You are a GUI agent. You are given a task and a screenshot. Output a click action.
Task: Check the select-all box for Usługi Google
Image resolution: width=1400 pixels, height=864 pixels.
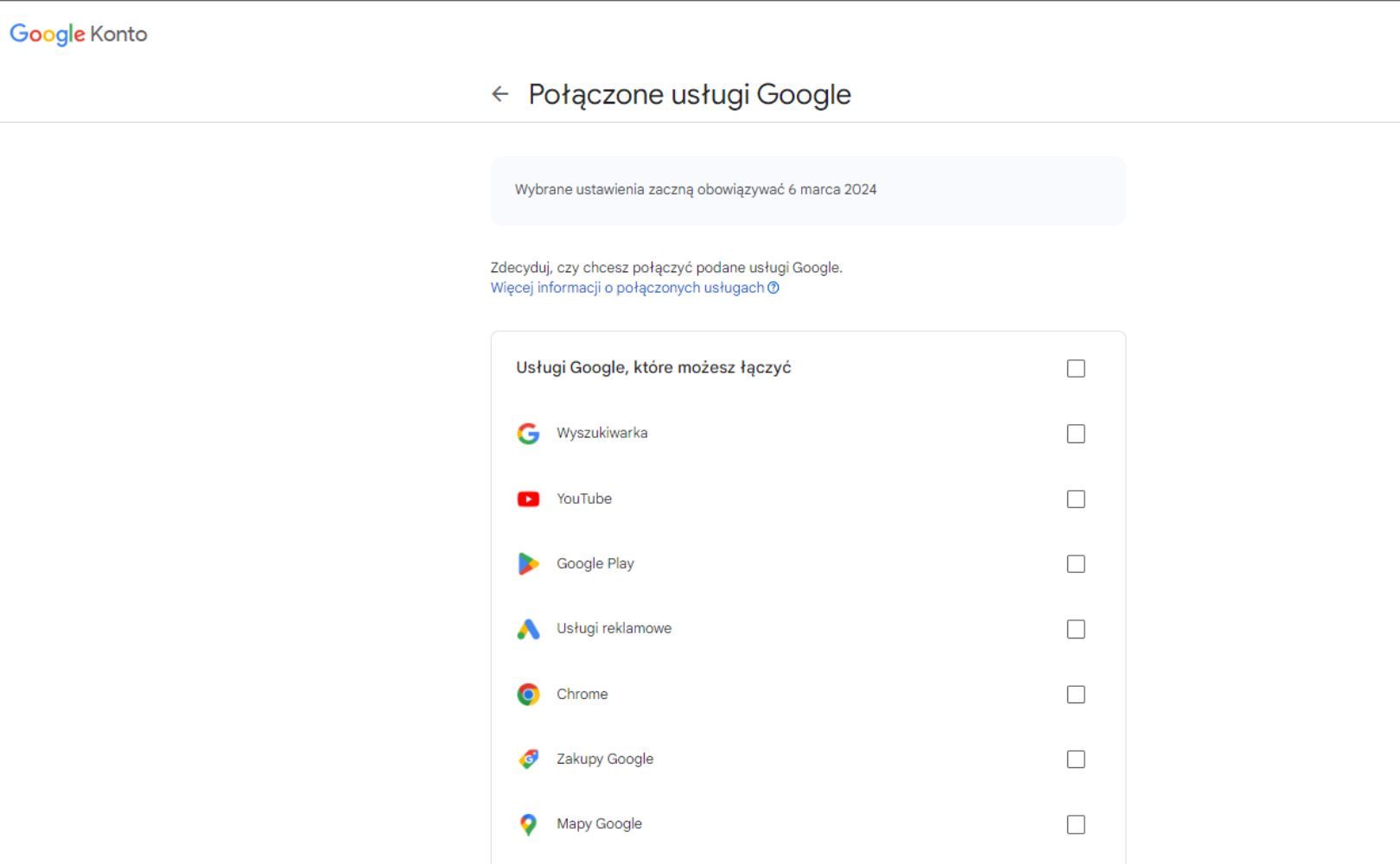(1076, 369)
